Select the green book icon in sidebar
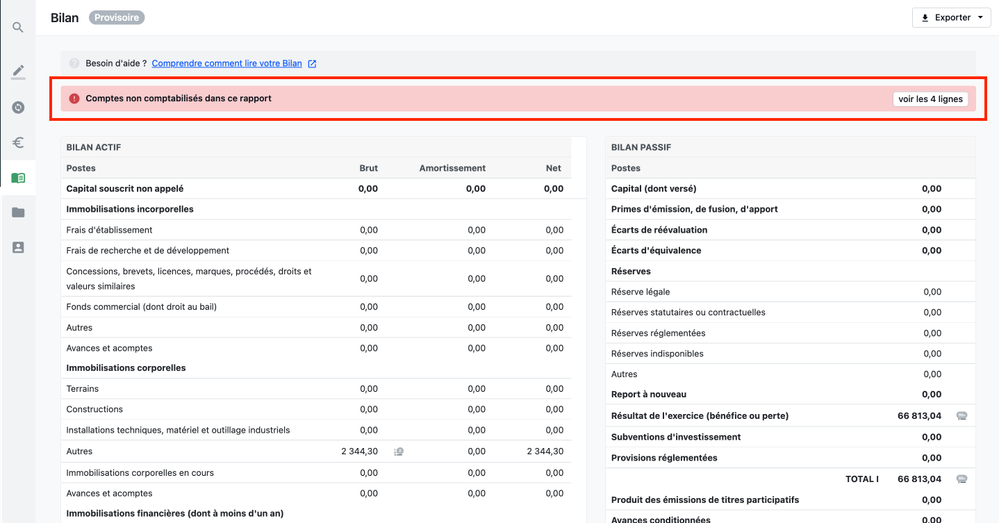This screenshot has width=999, height=523. [18, 178]
